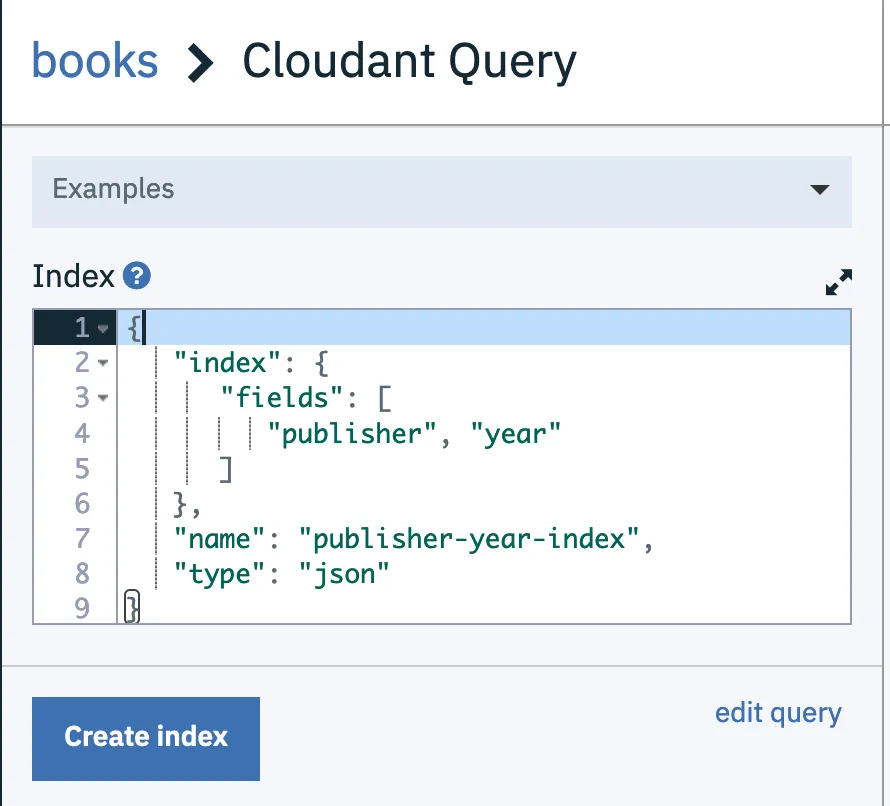This screenshot has height=806, width=890.
Task: Click the "index" key on line 2
Action: [x=227, y=363]
